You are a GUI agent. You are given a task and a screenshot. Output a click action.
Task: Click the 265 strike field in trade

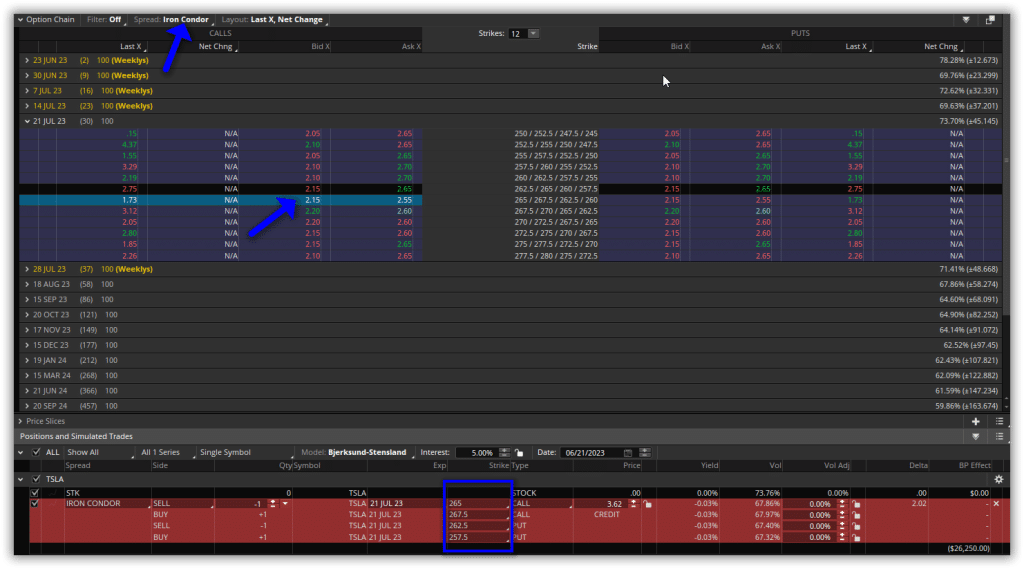[x=478, y=504]
